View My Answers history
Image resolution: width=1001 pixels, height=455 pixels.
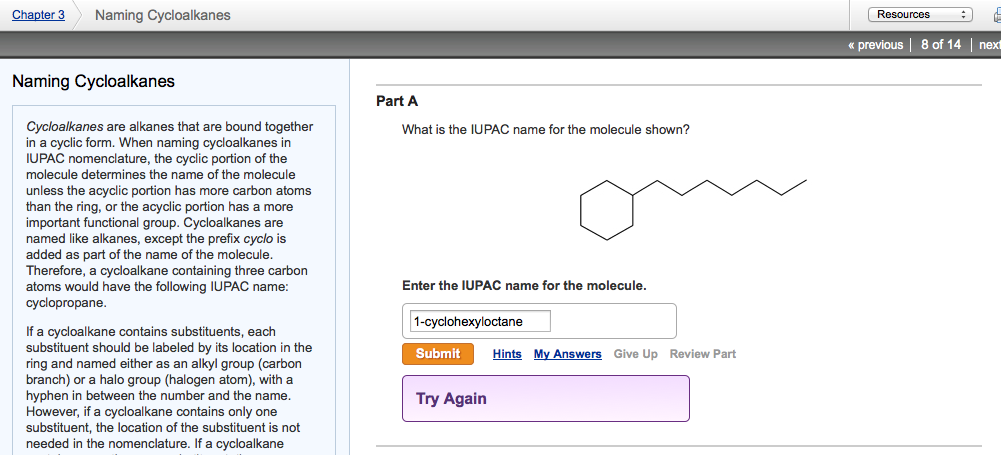[567, 354]
